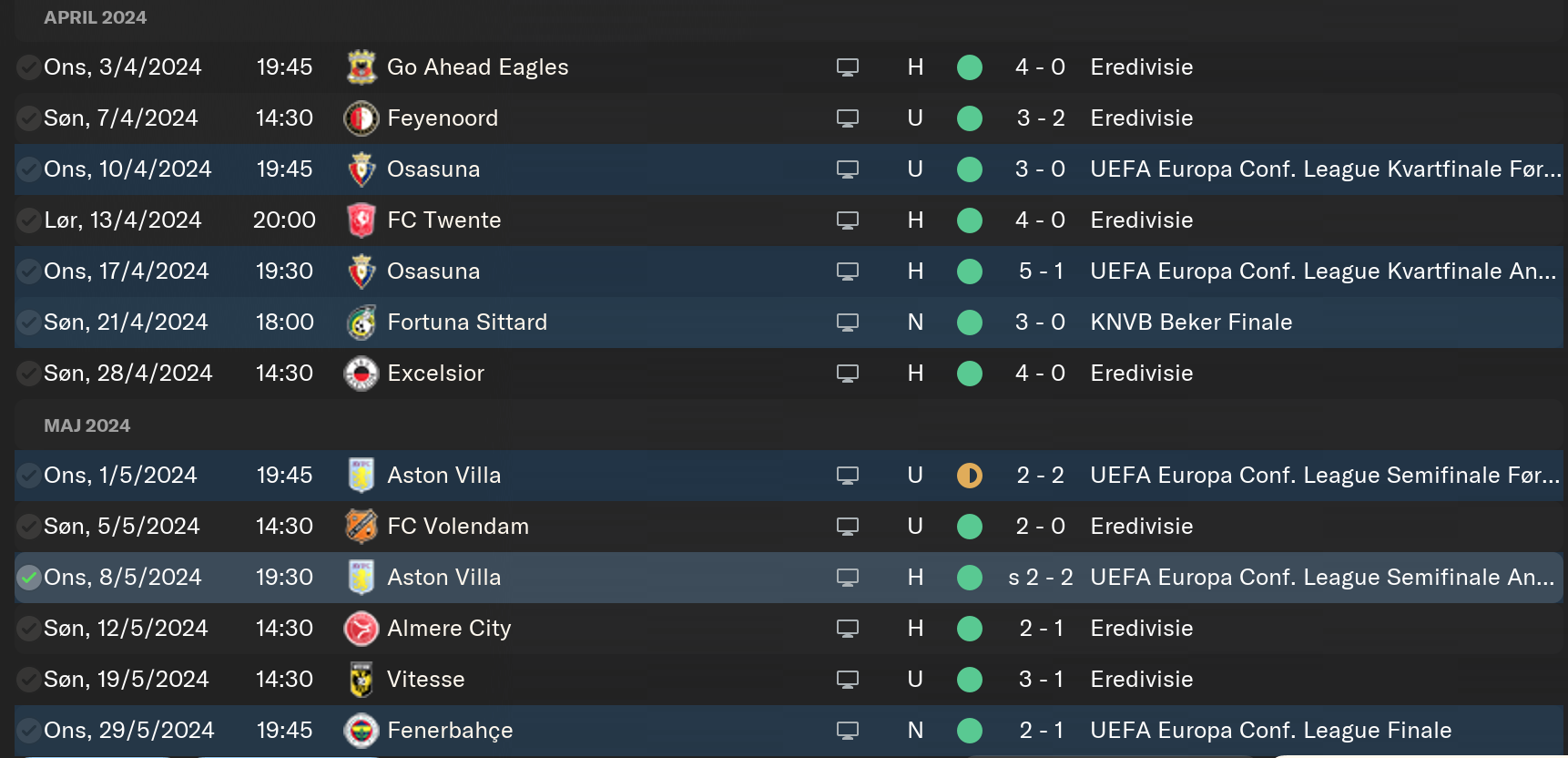1568x758 pixels.
Task: Toggle the checkmark for the 8/5/2024 Aston Villa match
Action: pyautogui.click(x=29, y=578)
